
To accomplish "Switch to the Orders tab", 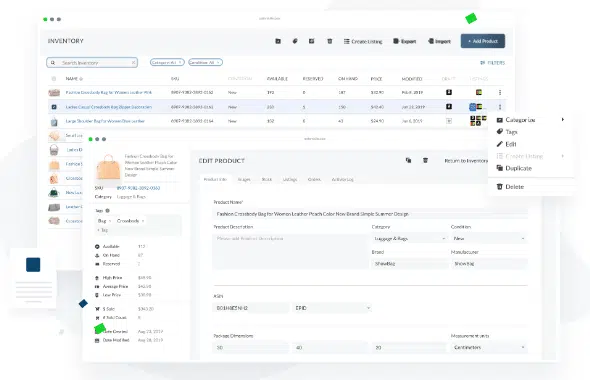I will [x=314, y=179].
